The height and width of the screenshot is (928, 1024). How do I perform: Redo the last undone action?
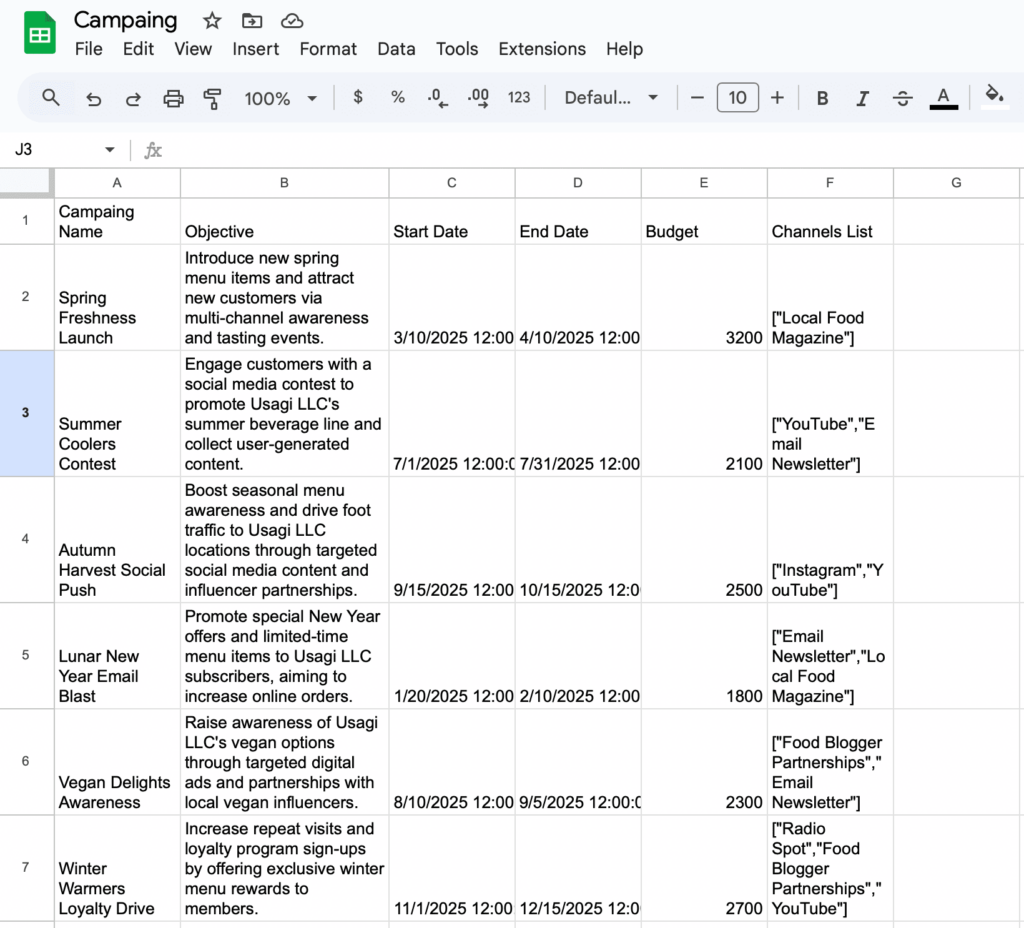point(133,98)
